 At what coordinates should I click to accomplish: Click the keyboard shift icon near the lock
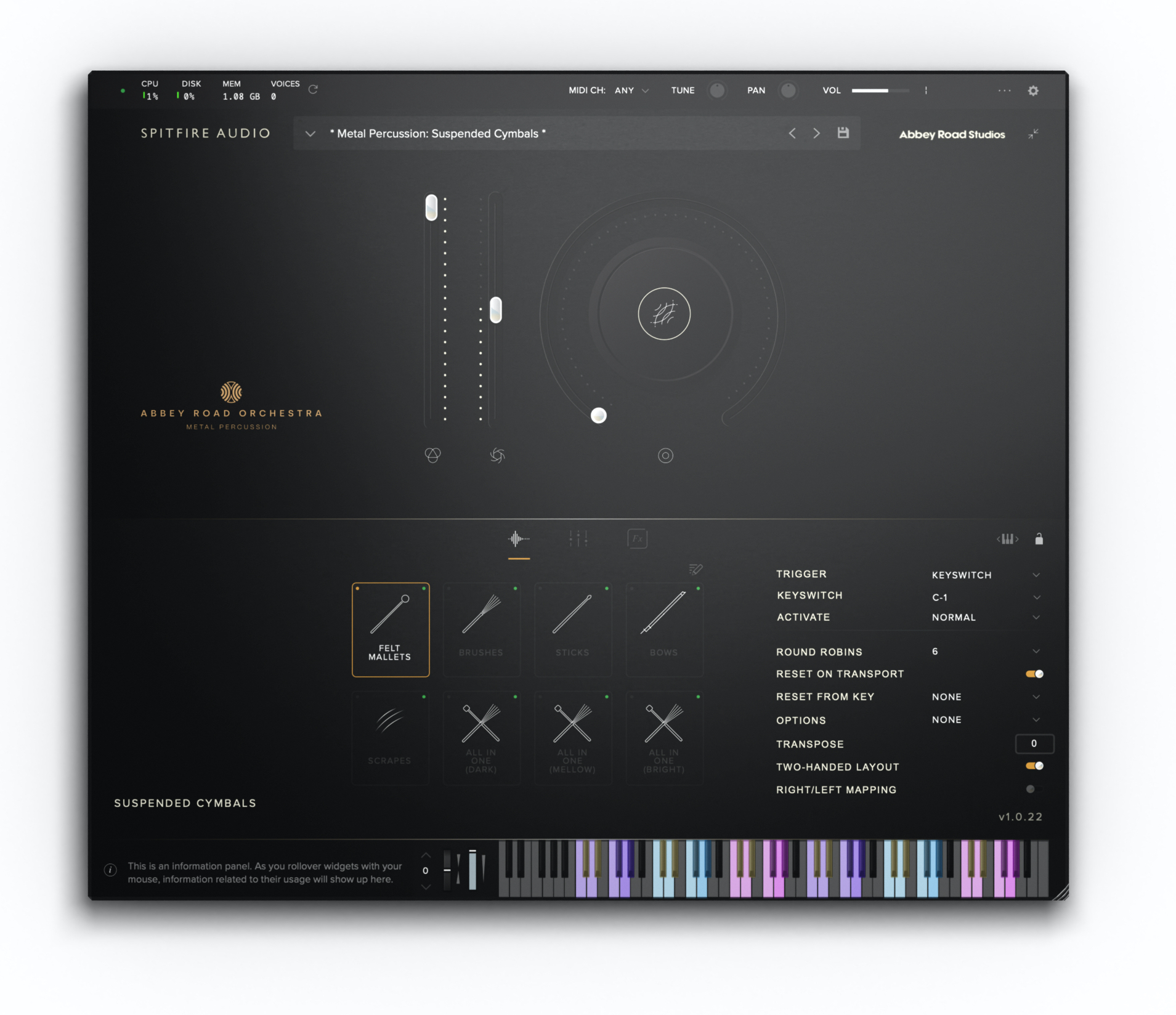1007,539
